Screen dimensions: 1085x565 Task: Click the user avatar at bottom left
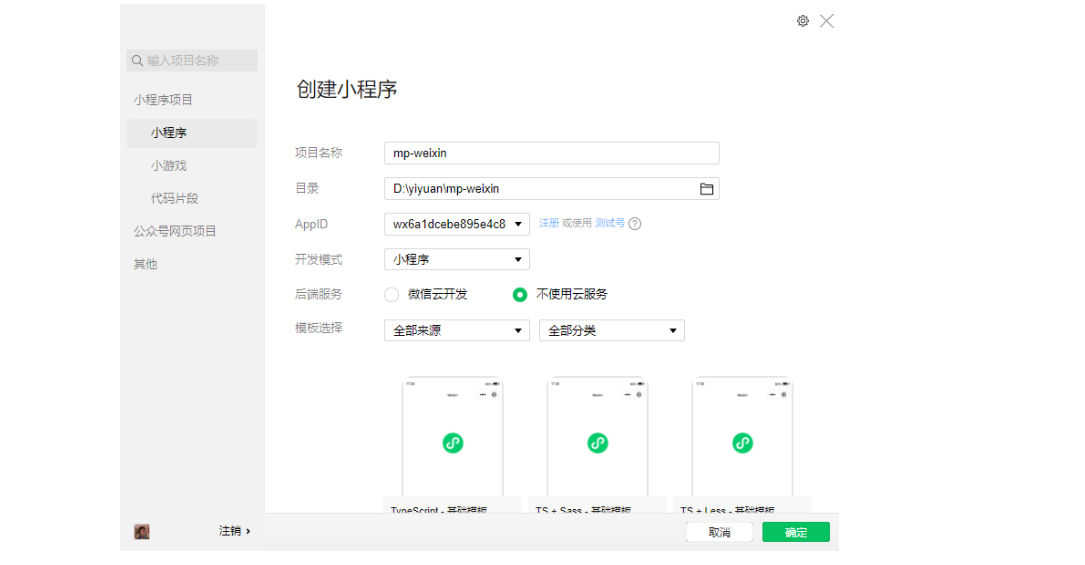tap(142, 531)
